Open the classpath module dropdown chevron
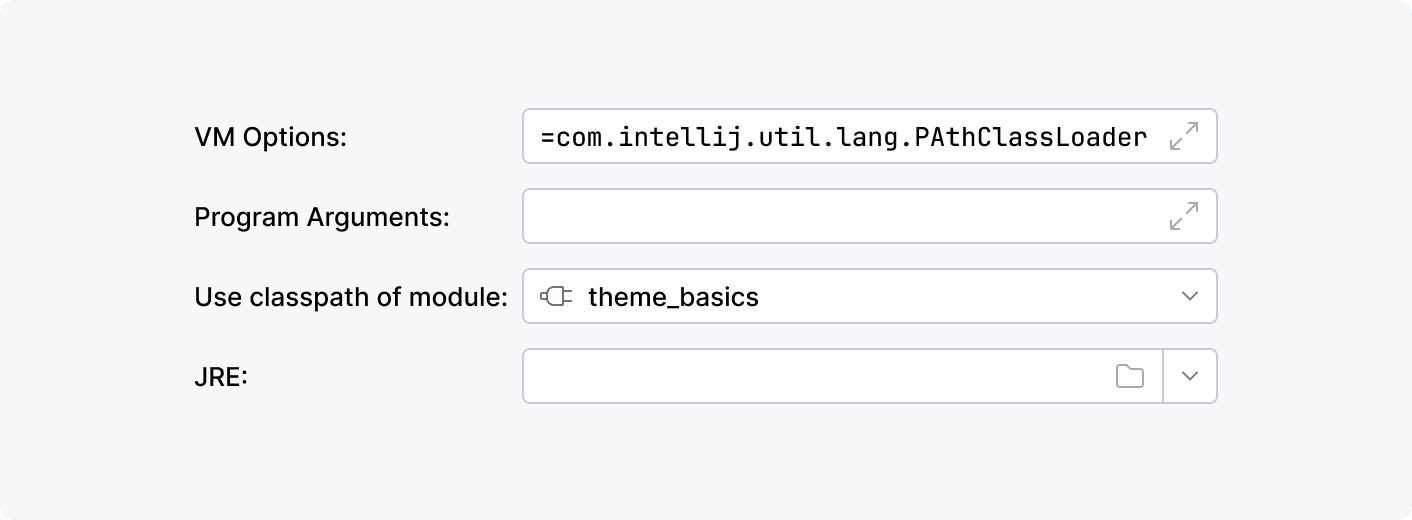This screenshot has height=520, width=1412. 1189,296
